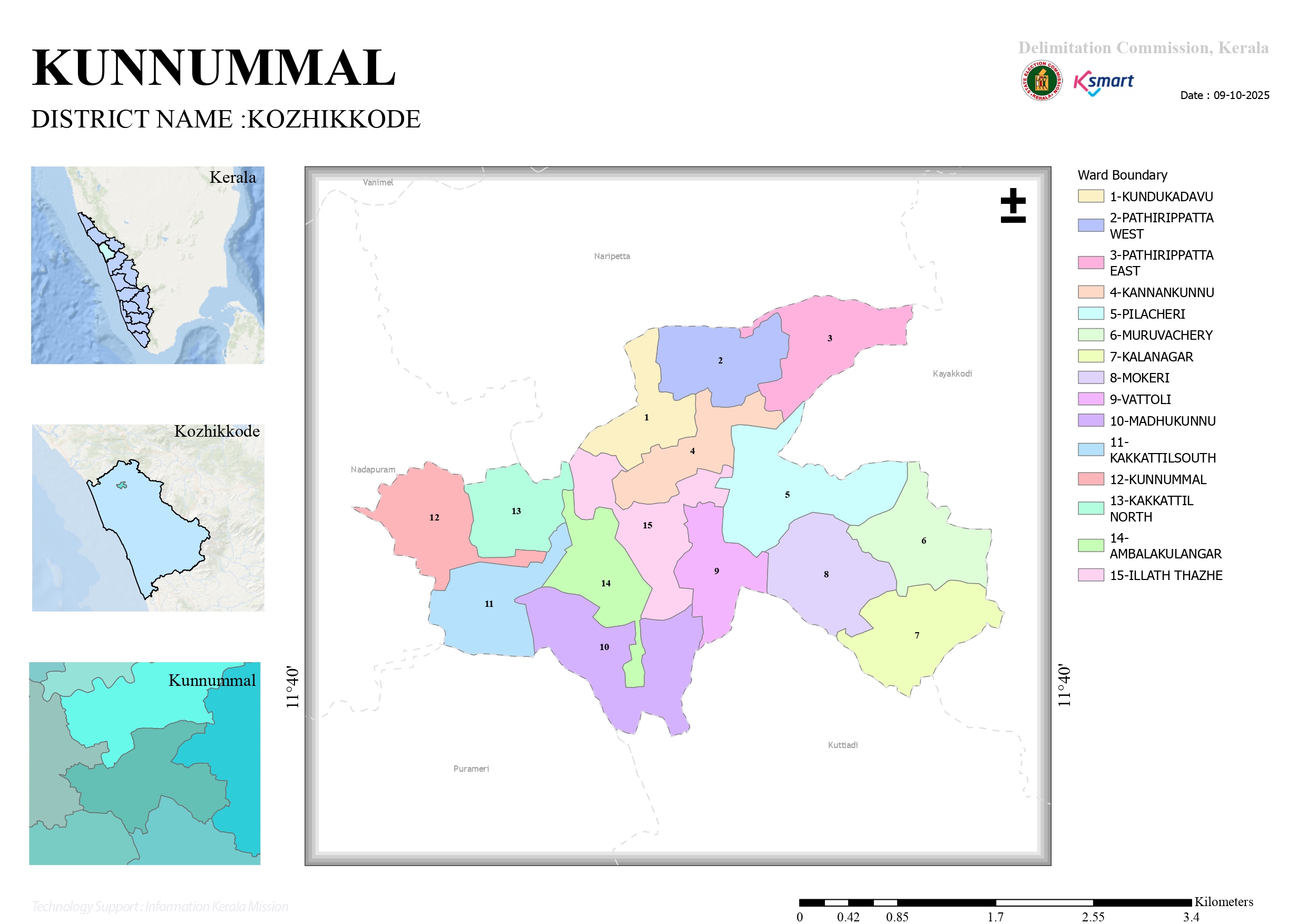
Task: Select ward 7 Kalanagar area on map
Action: (x=917, y=635)
